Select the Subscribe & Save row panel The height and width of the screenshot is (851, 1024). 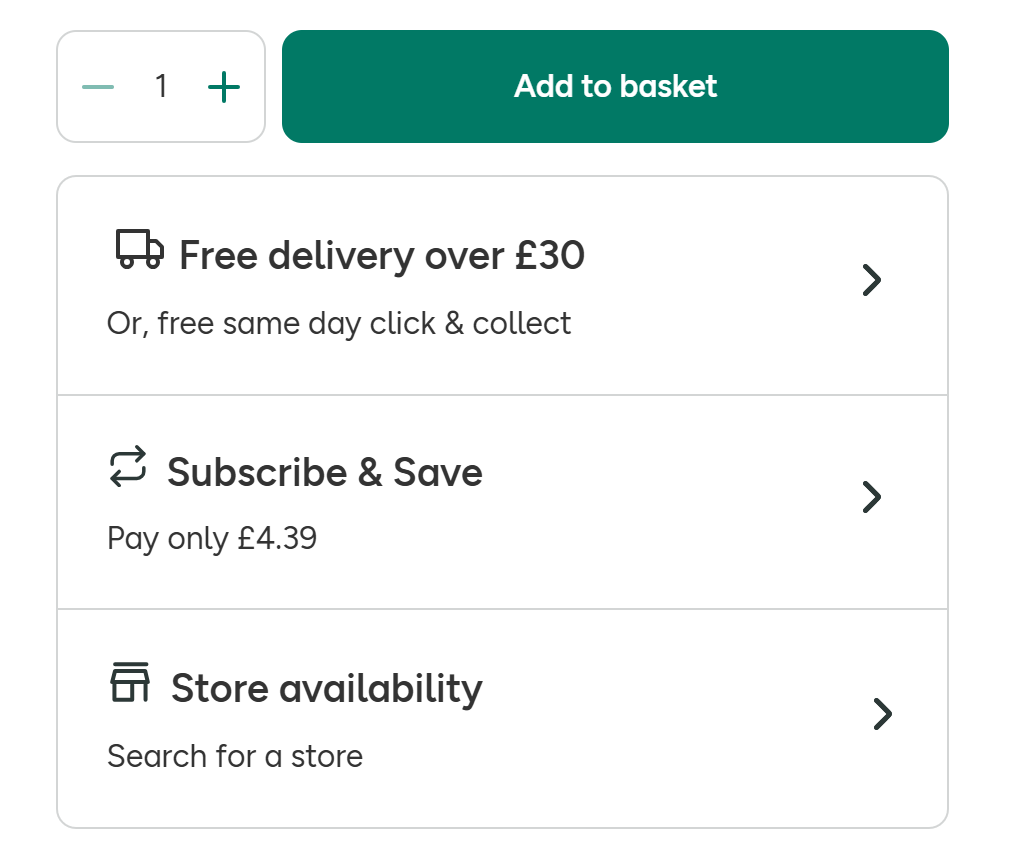coord(502,502)
